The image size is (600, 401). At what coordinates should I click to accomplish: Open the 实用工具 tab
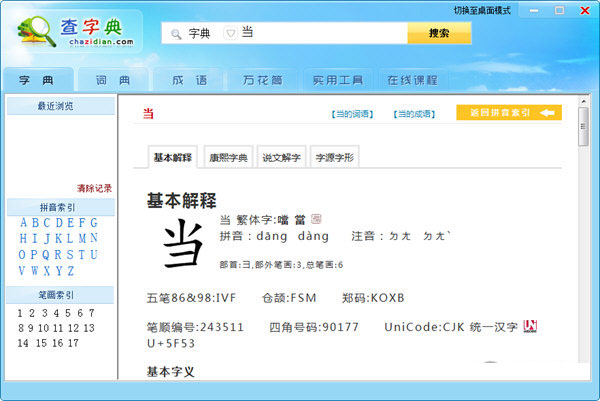[x=338, y=80]
